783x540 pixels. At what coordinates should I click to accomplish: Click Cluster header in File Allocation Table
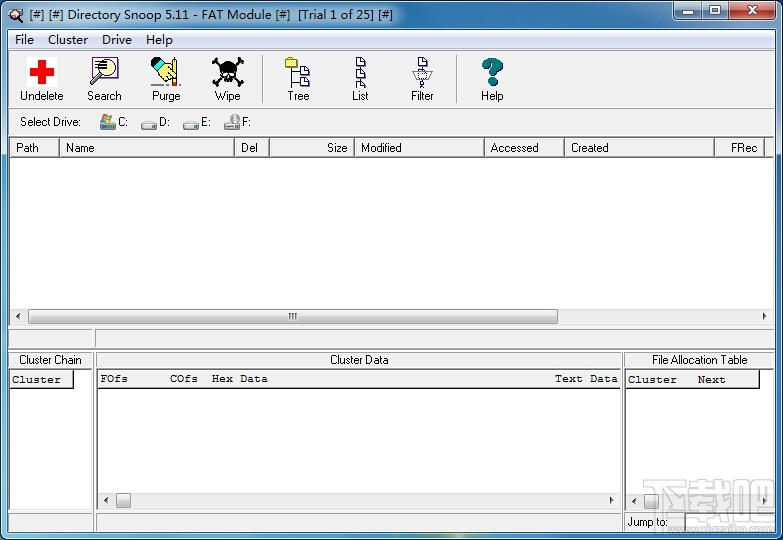652,380
